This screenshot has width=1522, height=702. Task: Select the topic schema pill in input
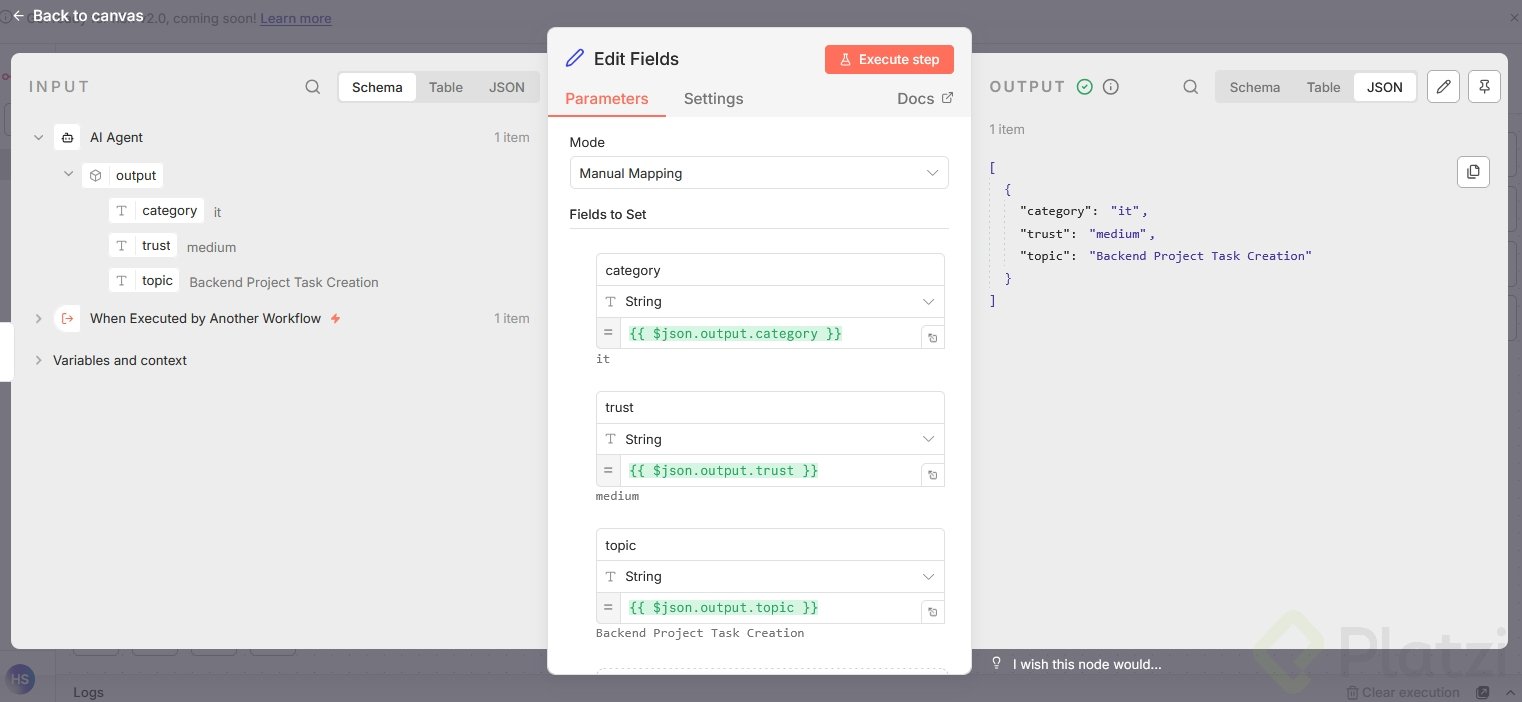tap(144, 281)
